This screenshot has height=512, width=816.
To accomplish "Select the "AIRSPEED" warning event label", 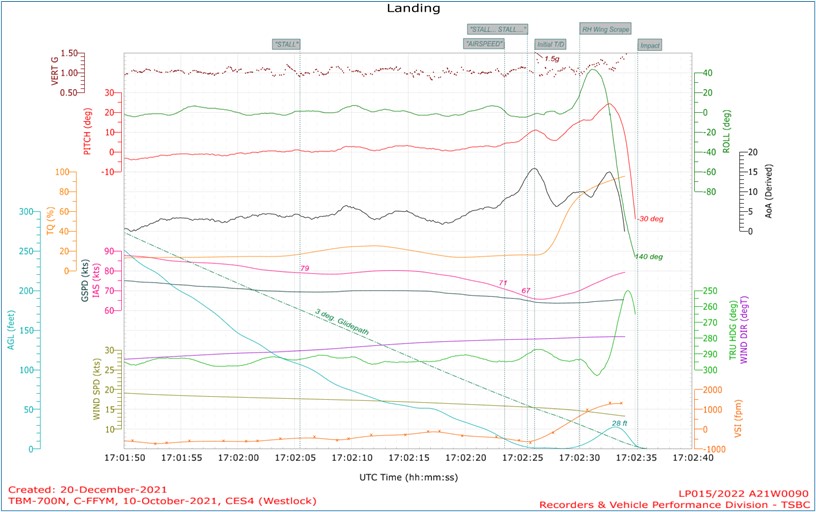I will pos(484,44).
